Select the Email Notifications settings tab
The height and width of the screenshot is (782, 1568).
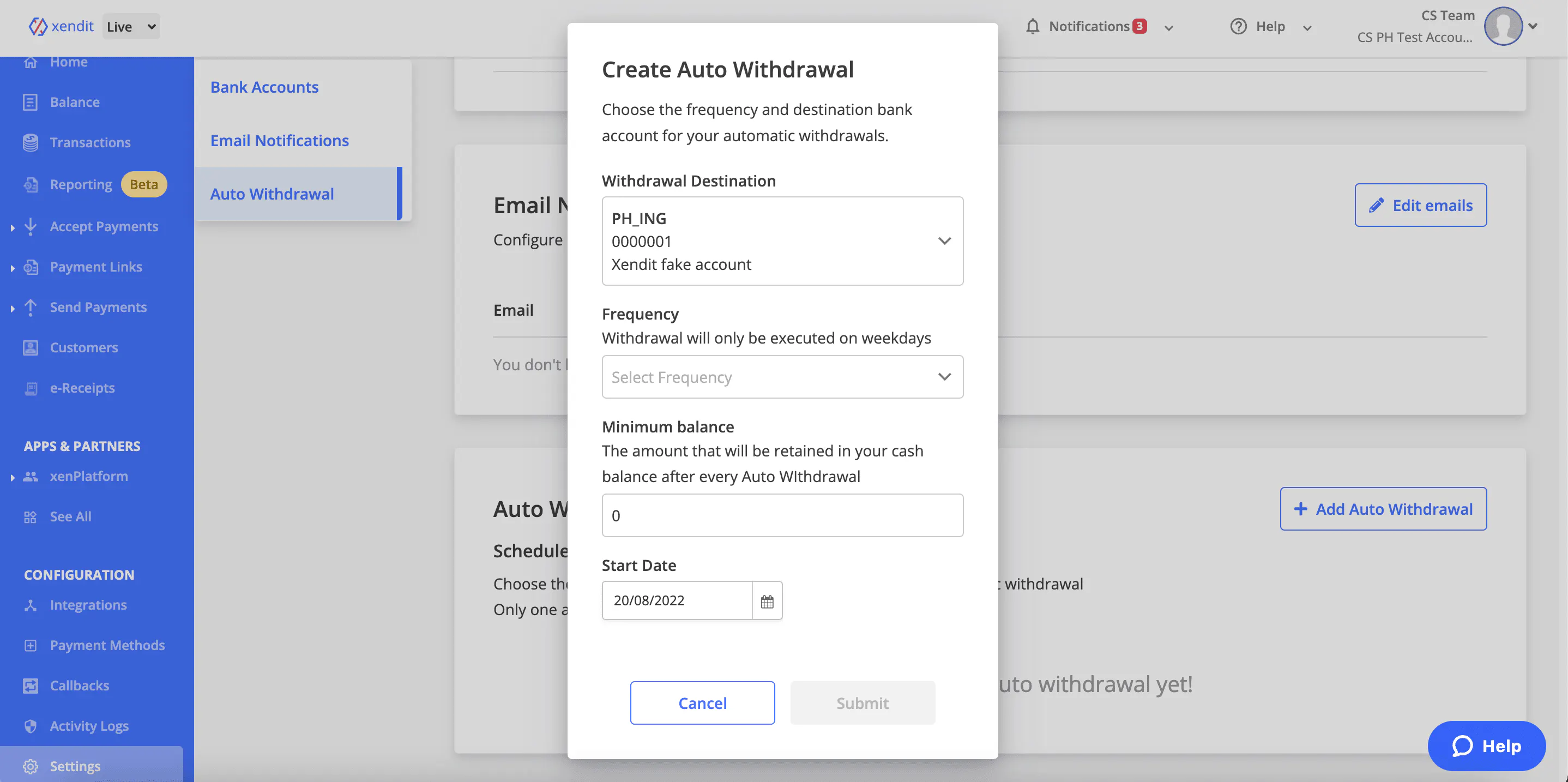tap(279, 141)
